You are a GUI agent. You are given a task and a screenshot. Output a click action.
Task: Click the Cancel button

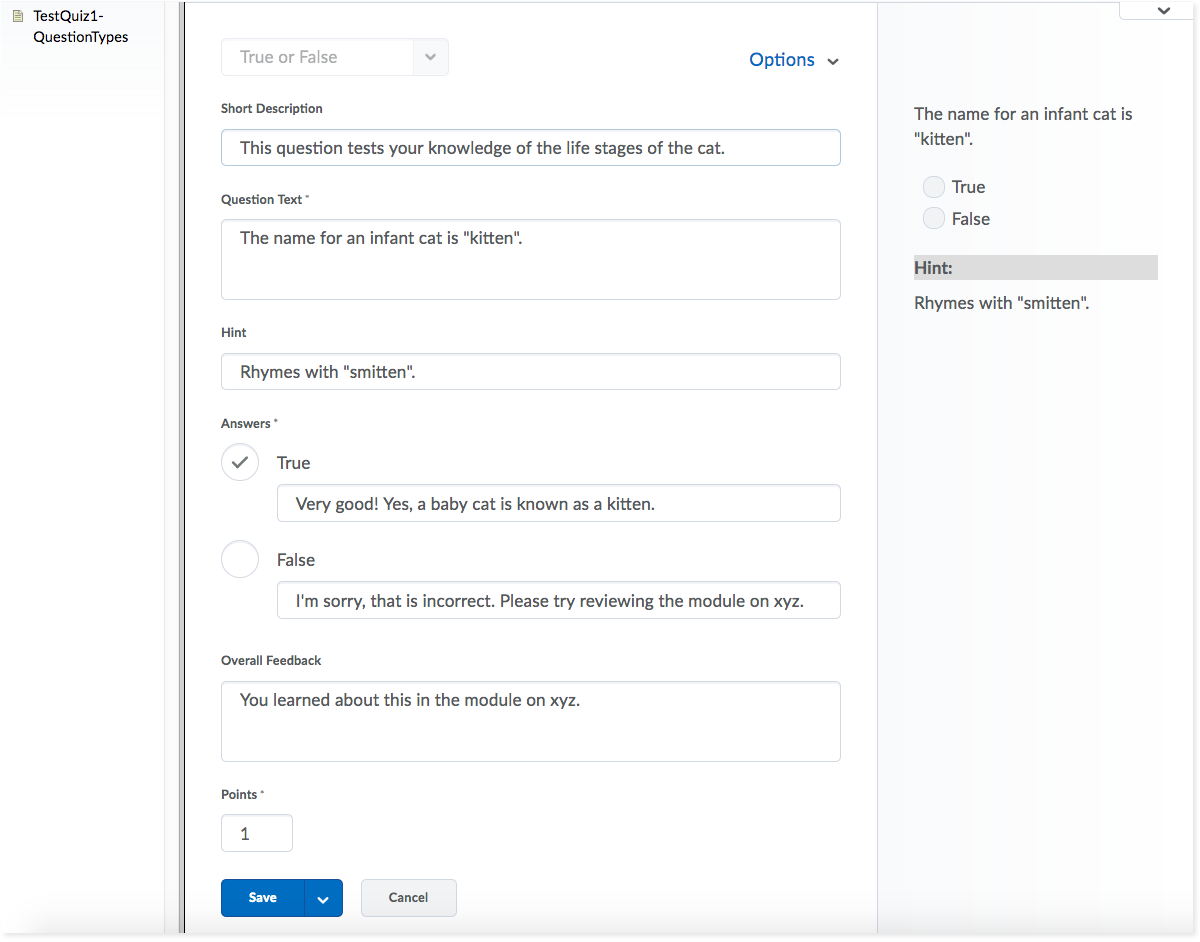[x=408, y=898]
